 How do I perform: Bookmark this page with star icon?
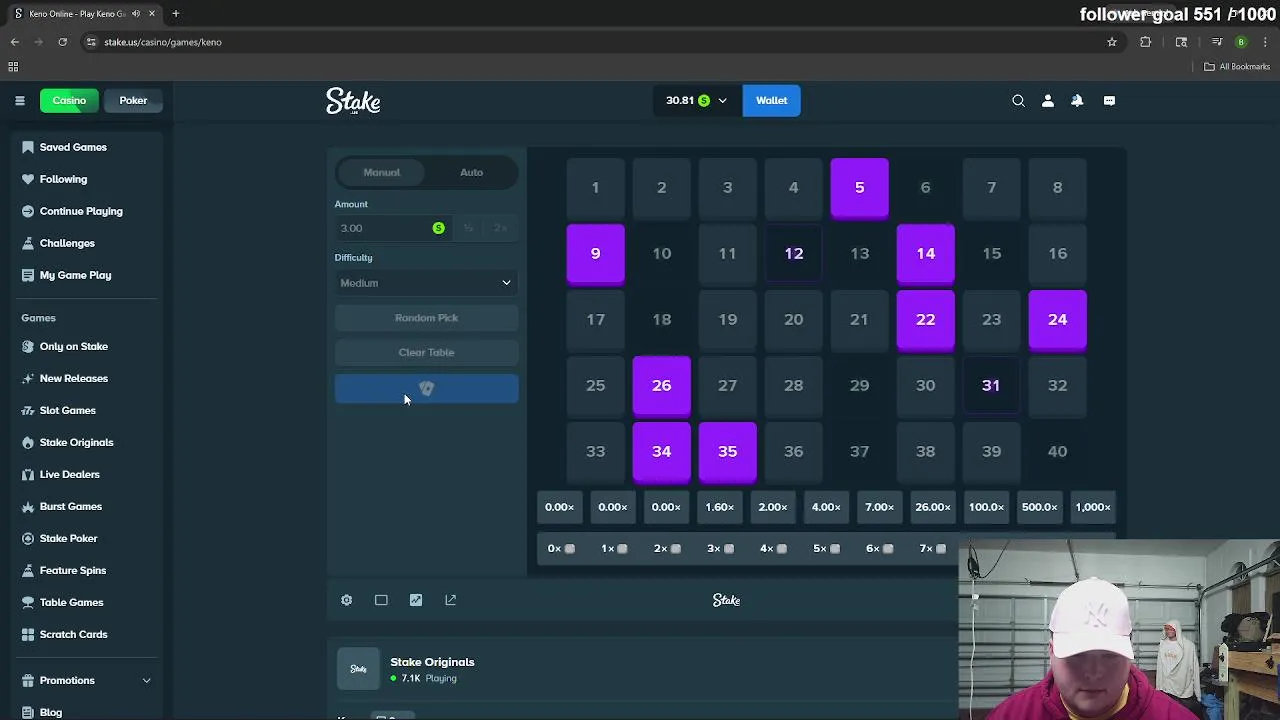coord(1111,42)
